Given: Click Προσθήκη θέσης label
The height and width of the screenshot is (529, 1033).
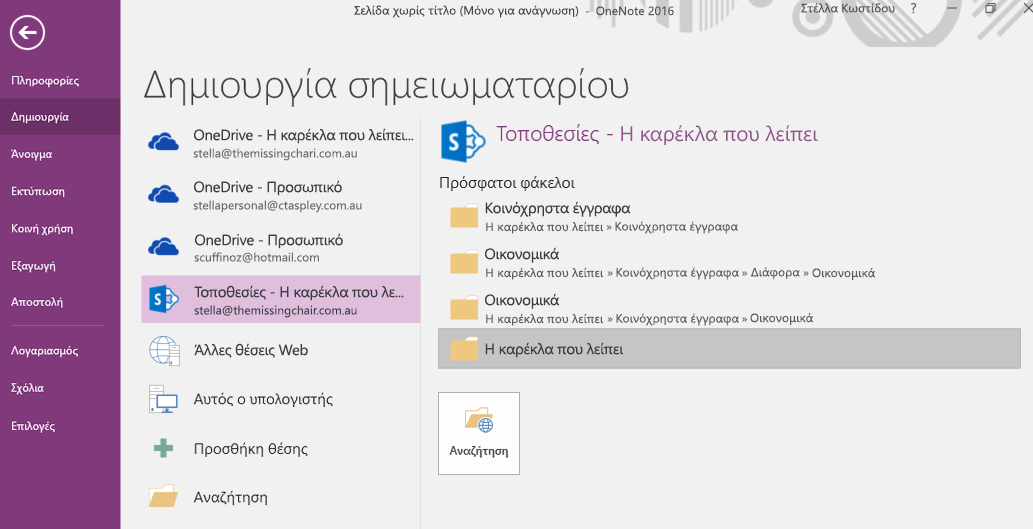Looking at the screenshot, I should coord(250,449).
